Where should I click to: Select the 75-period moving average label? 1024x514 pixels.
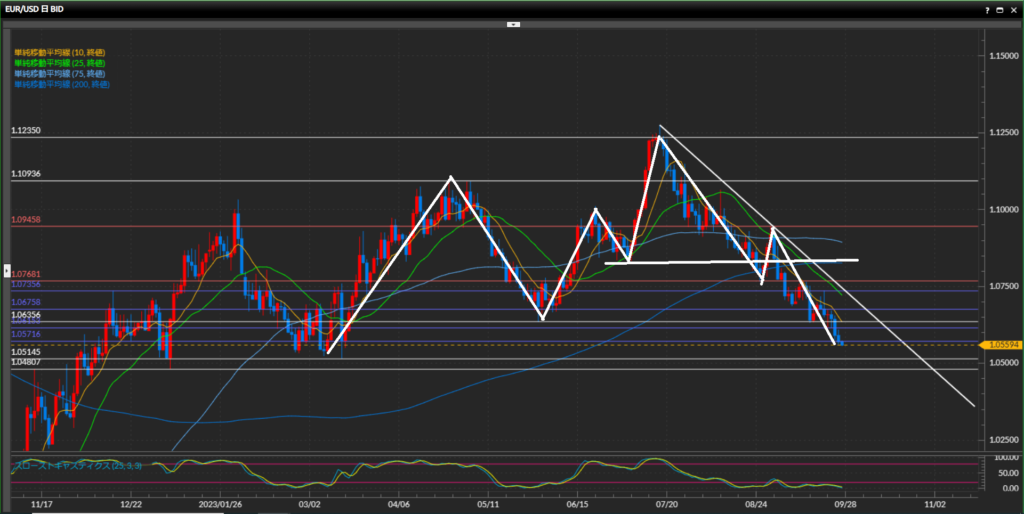point(60,74)
